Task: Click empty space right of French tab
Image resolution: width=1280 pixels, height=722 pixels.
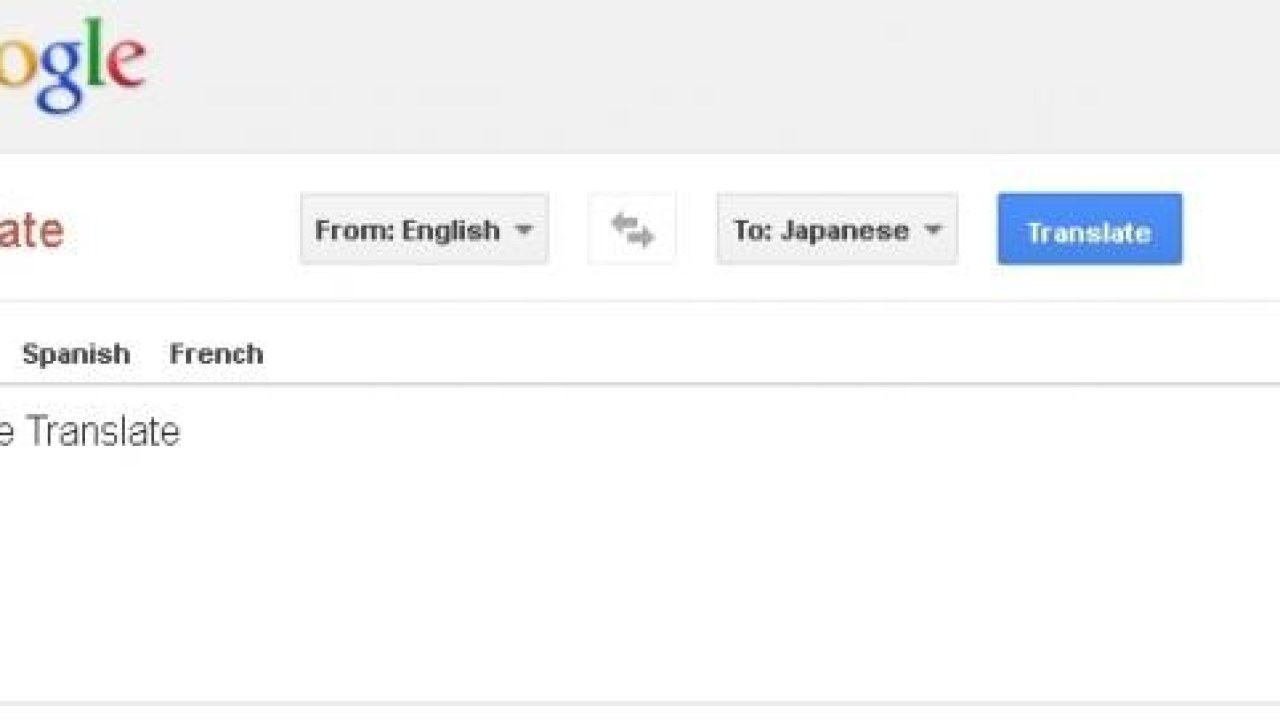Action: [x=770, y=354]
